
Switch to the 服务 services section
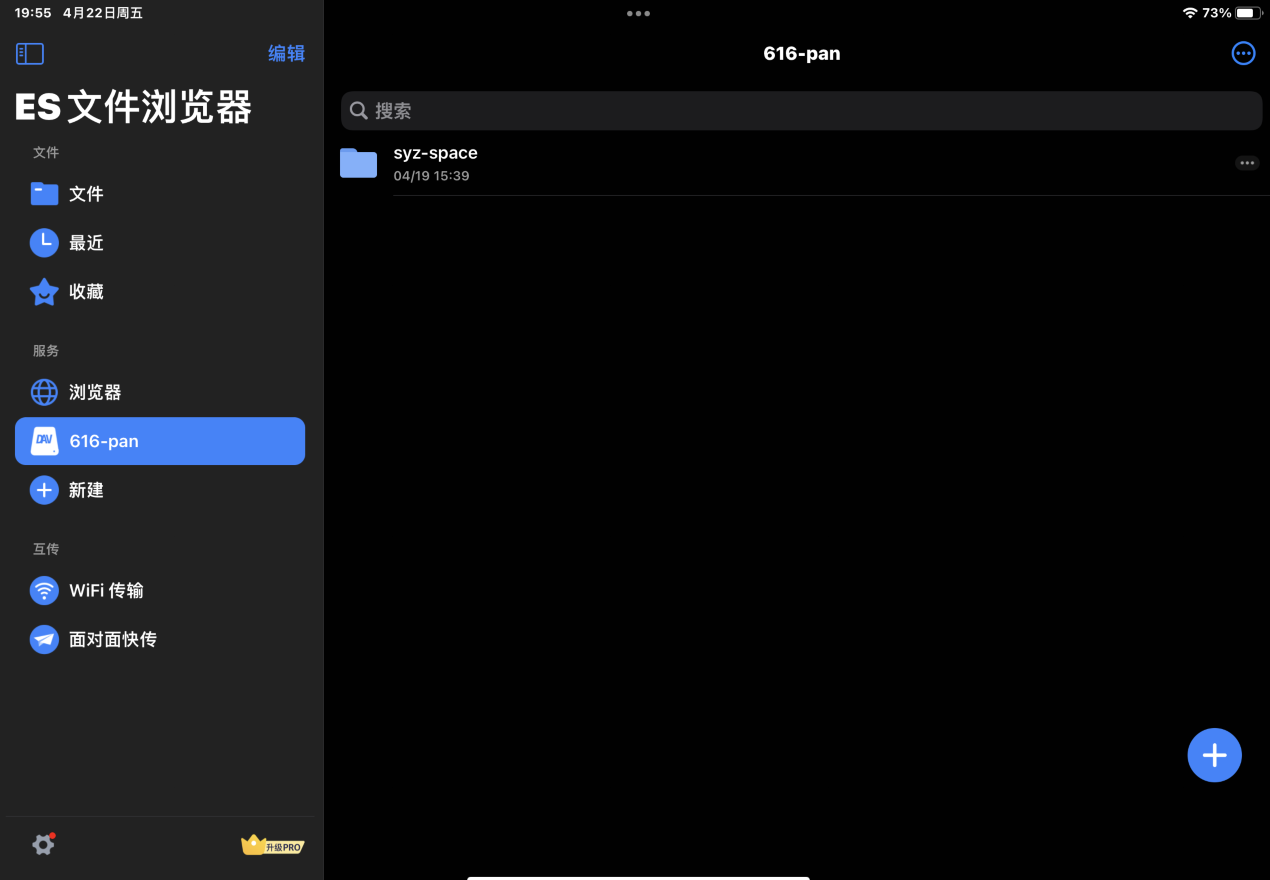(x=46, y=350)
